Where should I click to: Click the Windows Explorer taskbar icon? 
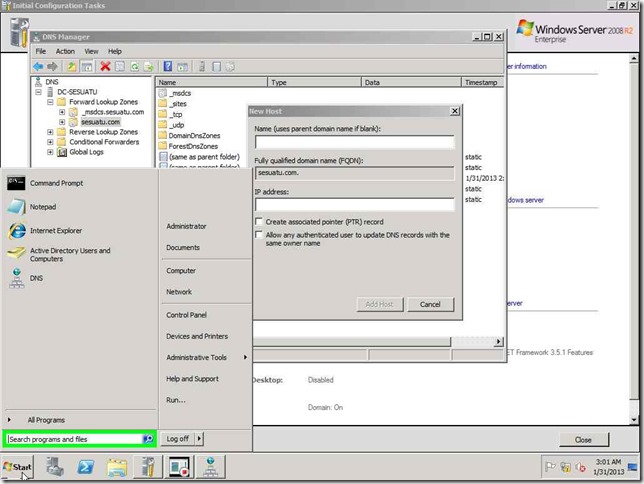click(117, 467)
